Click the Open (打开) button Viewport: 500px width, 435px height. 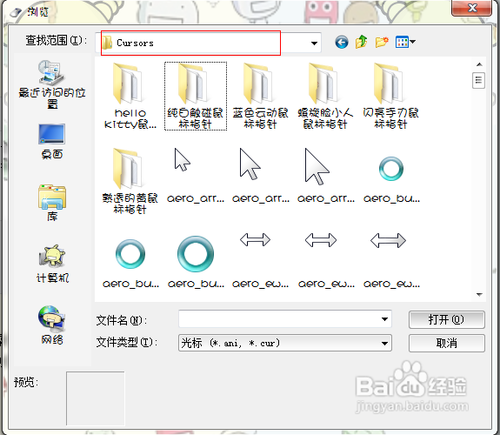pos(447,320)
